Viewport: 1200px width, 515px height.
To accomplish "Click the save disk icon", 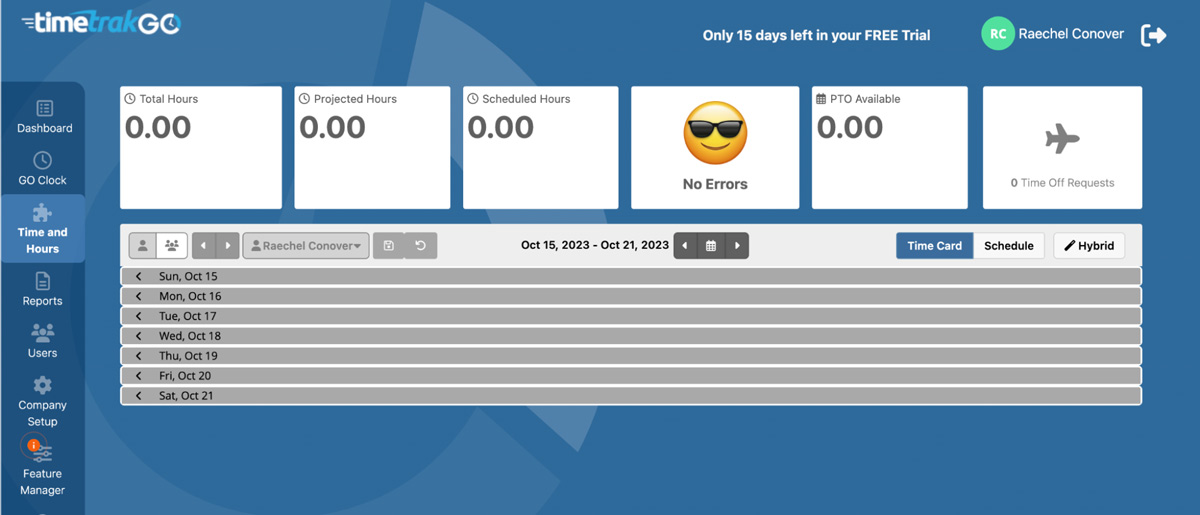I will pyautogui.click(x=389, y=245).
